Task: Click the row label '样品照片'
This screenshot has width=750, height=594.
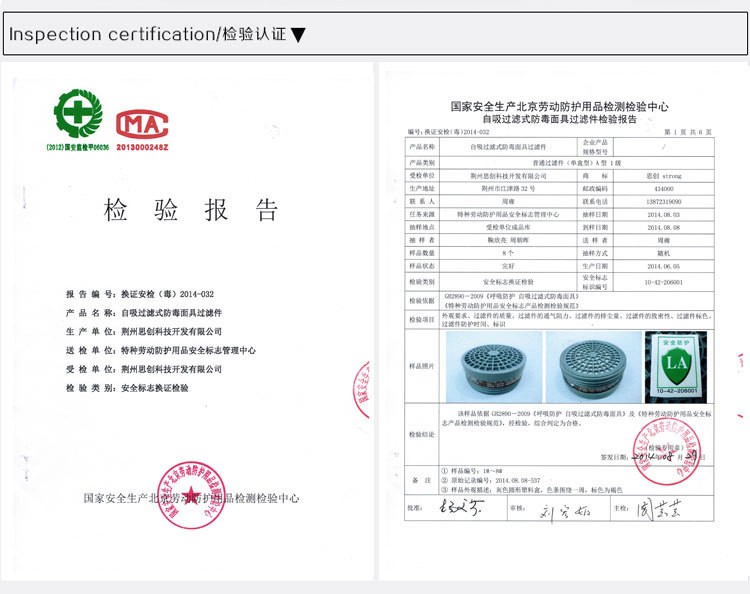Action: (x=422, y=366)
